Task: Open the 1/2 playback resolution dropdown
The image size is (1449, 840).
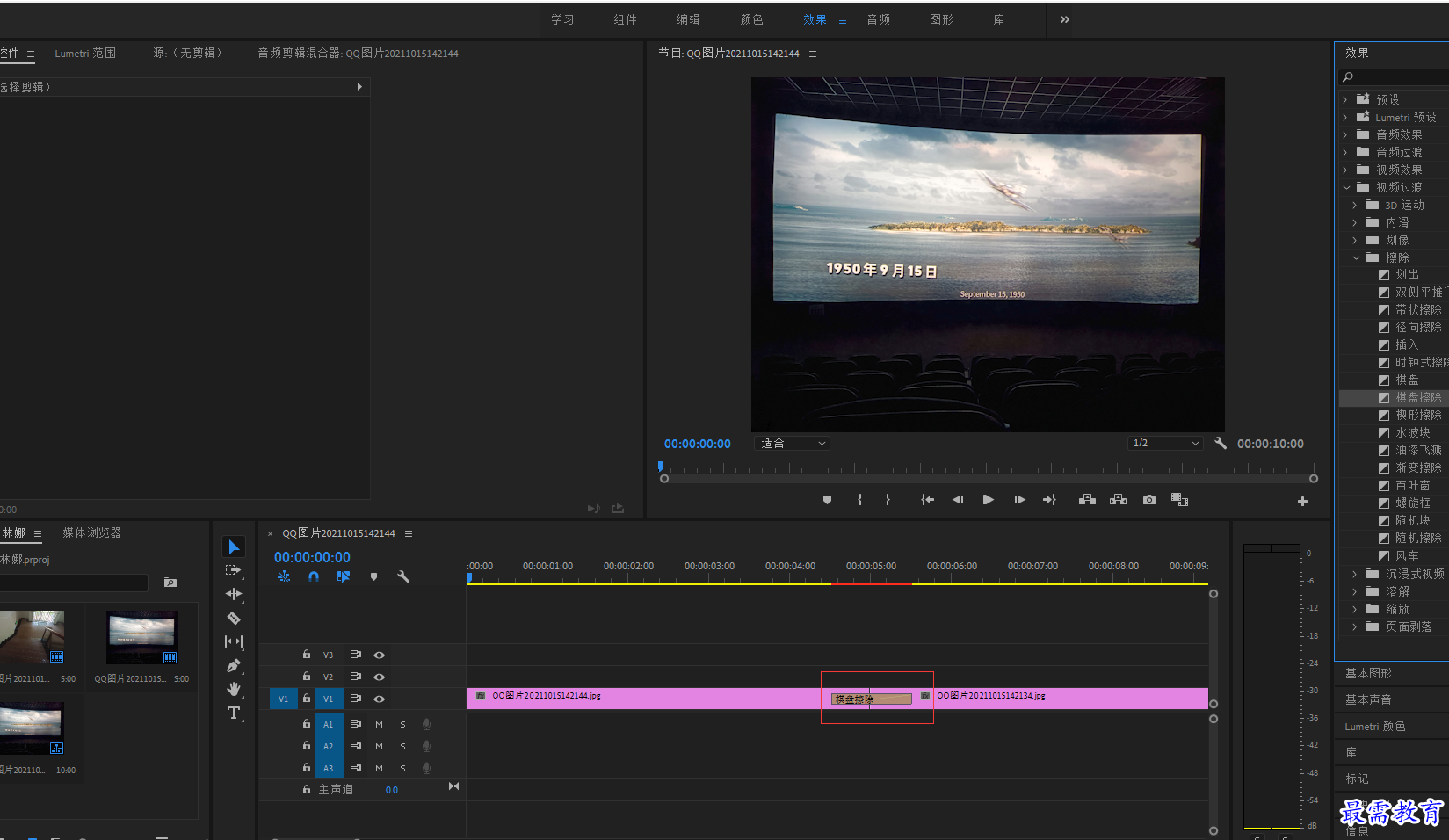Action: [x=1165, y=443]
